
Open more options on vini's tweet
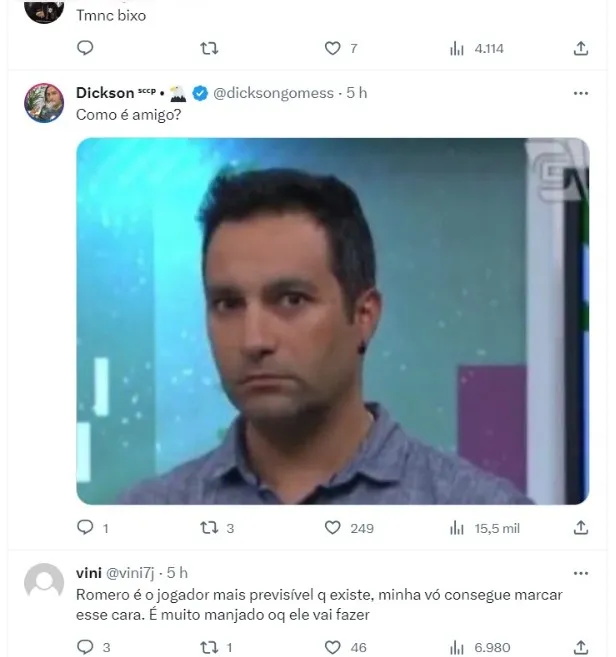(x=581, y=573)
